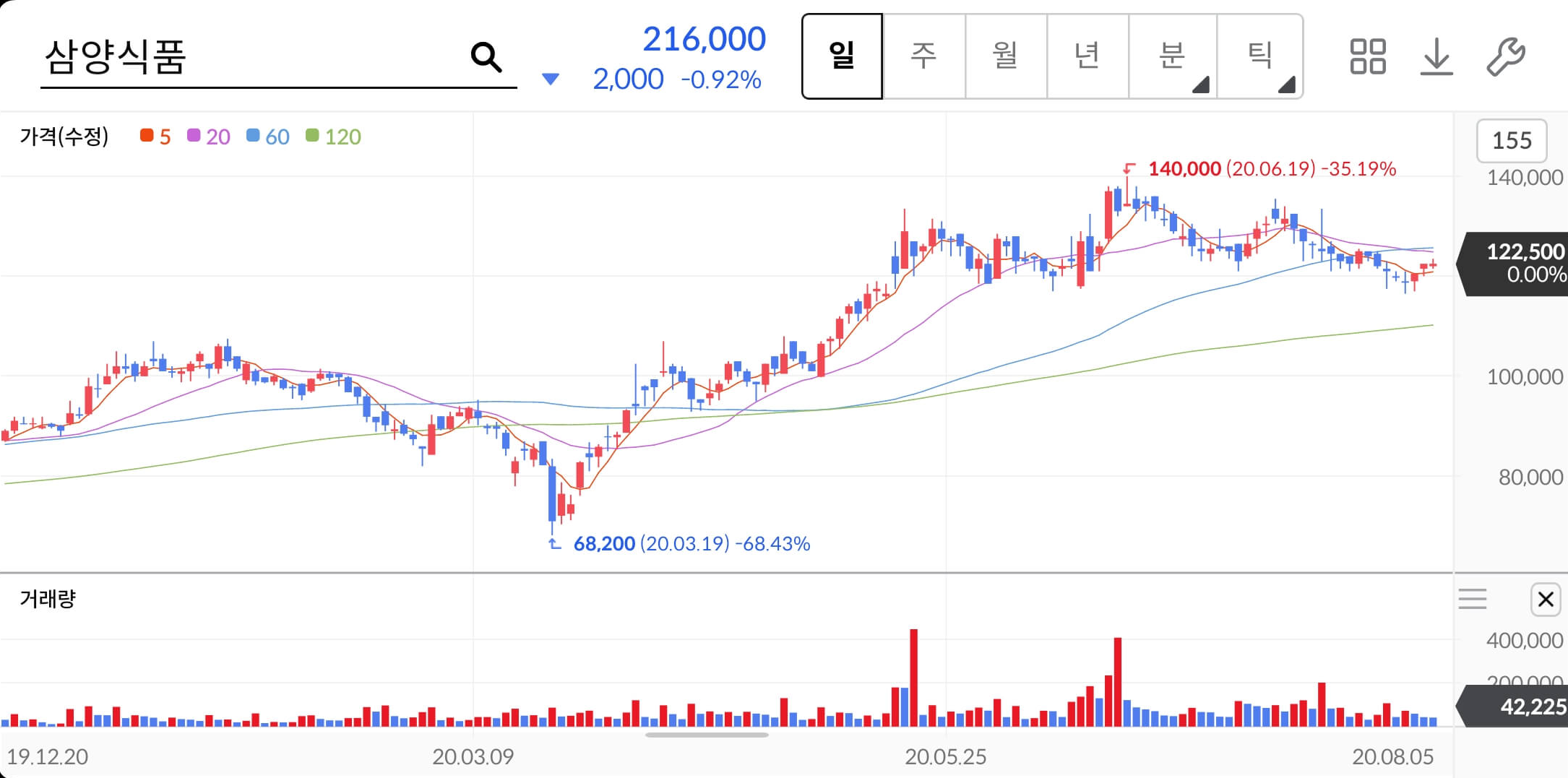Switch to the 년 (yearly) tab
This screenshot has height=778, width=1568.
pyautogui.click(x=1087, y=56)
